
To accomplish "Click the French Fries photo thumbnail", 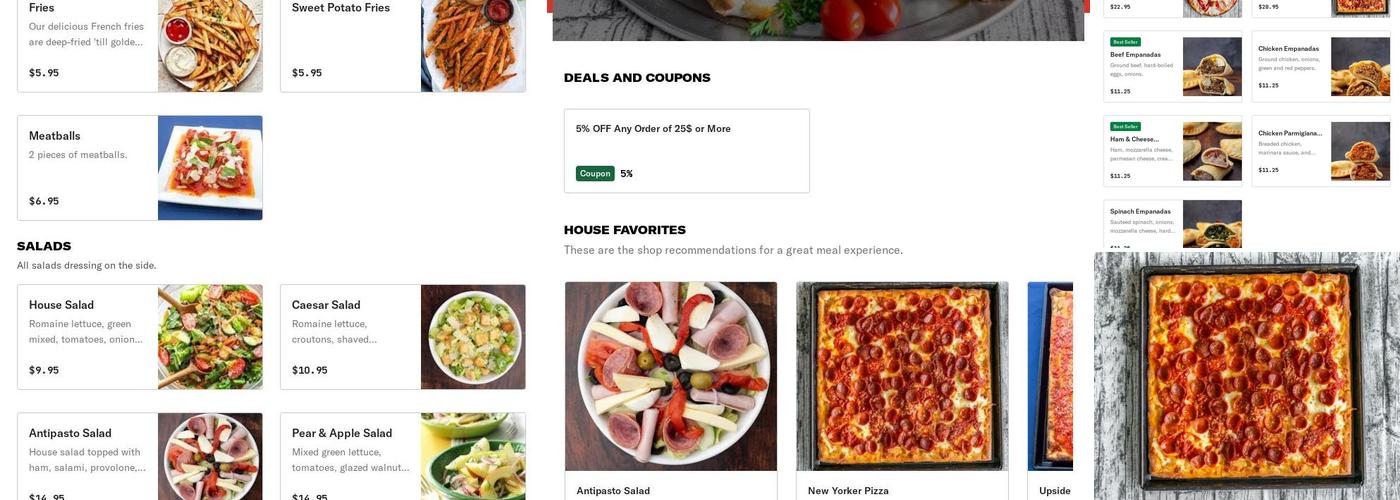I will (x=210, y=46).
